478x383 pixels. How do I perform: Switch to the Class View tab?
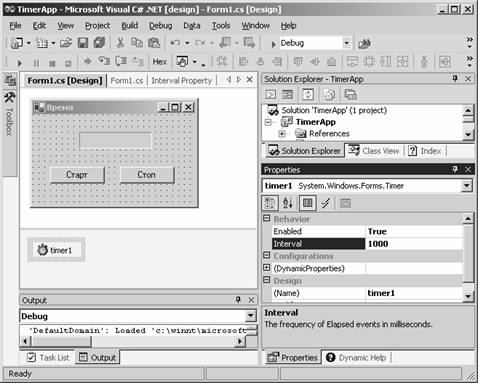[374, 151]
